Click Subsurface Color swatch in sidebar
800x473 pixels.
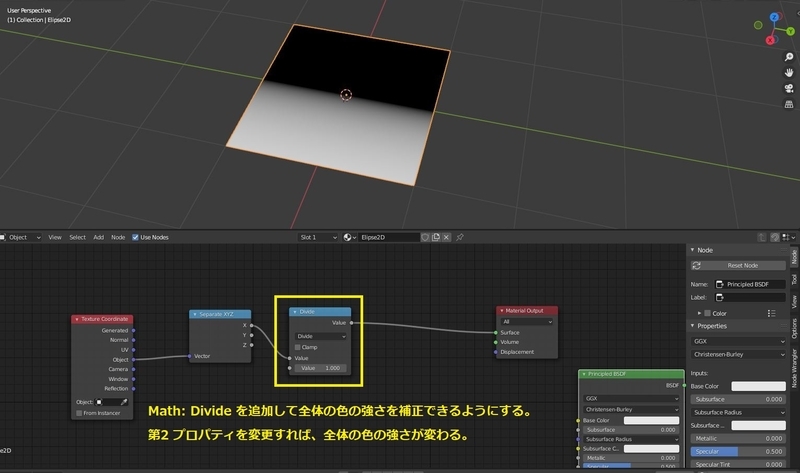point(759,426)
